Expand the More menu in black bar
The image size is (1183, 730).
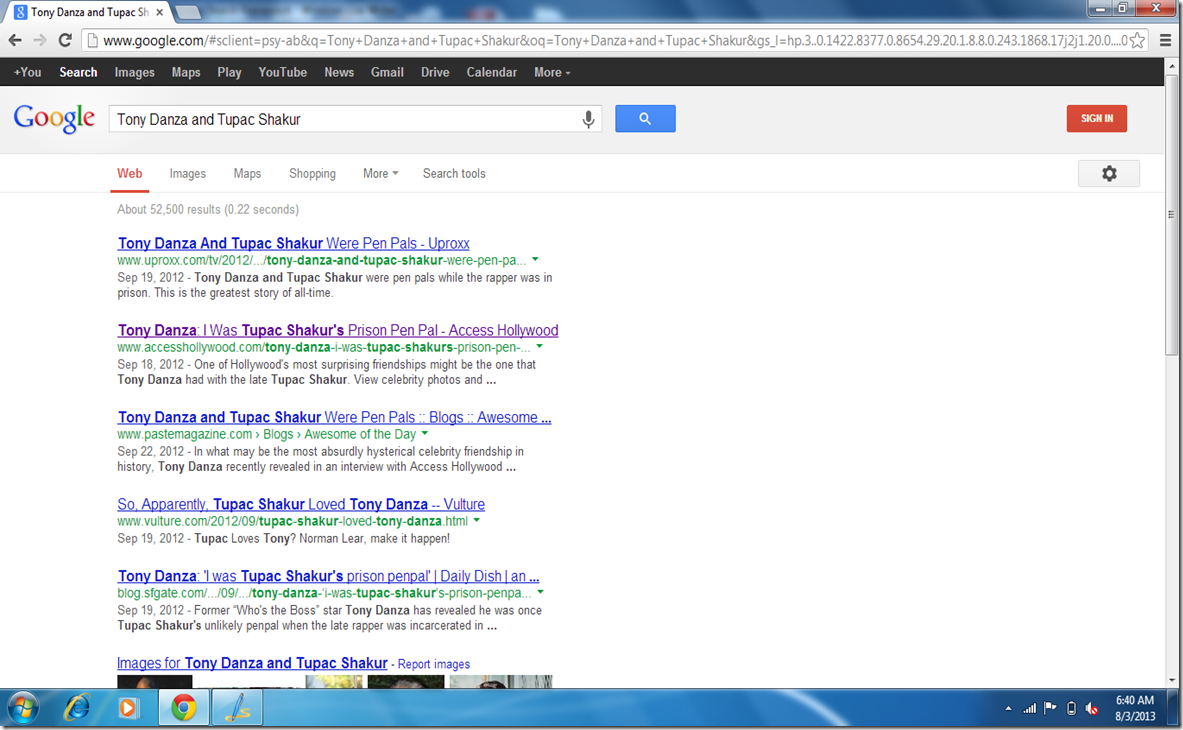552,72
